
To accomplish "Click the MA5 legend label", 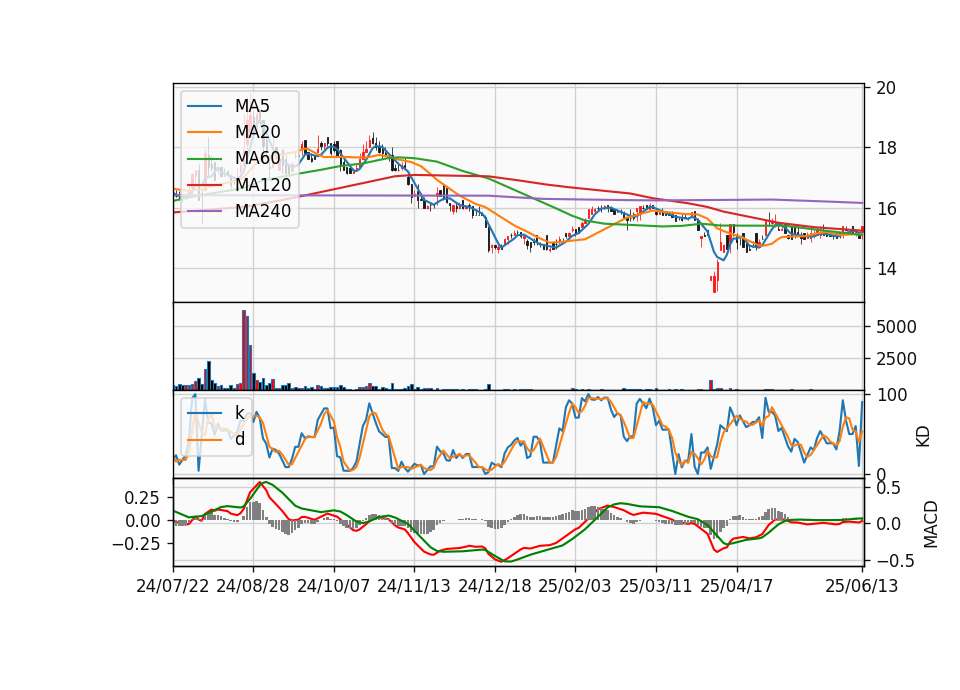I will pyautogui.click(x=252, y=106).
